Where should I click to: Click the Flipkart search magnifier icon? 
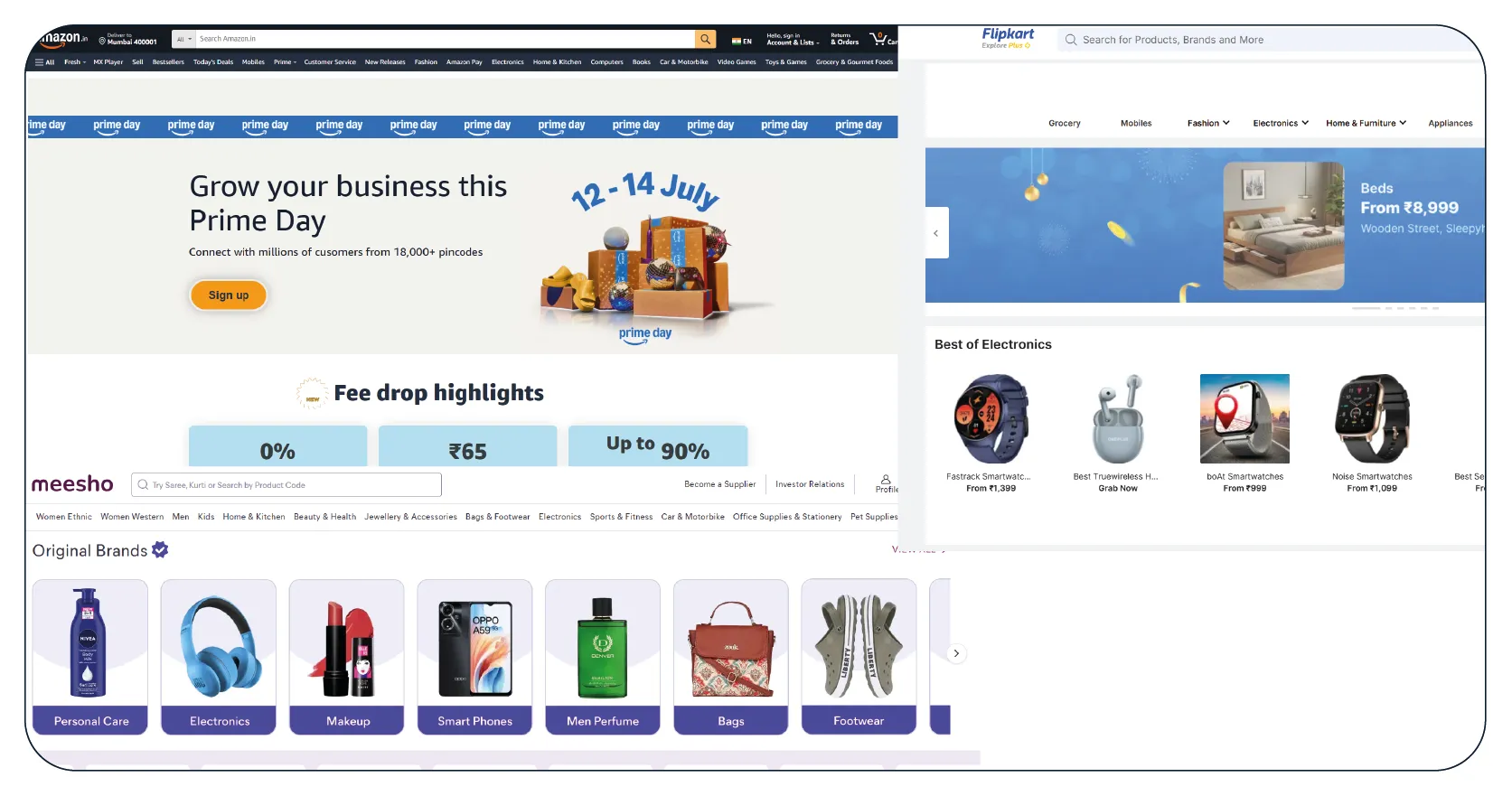(x=1071, y=40)
